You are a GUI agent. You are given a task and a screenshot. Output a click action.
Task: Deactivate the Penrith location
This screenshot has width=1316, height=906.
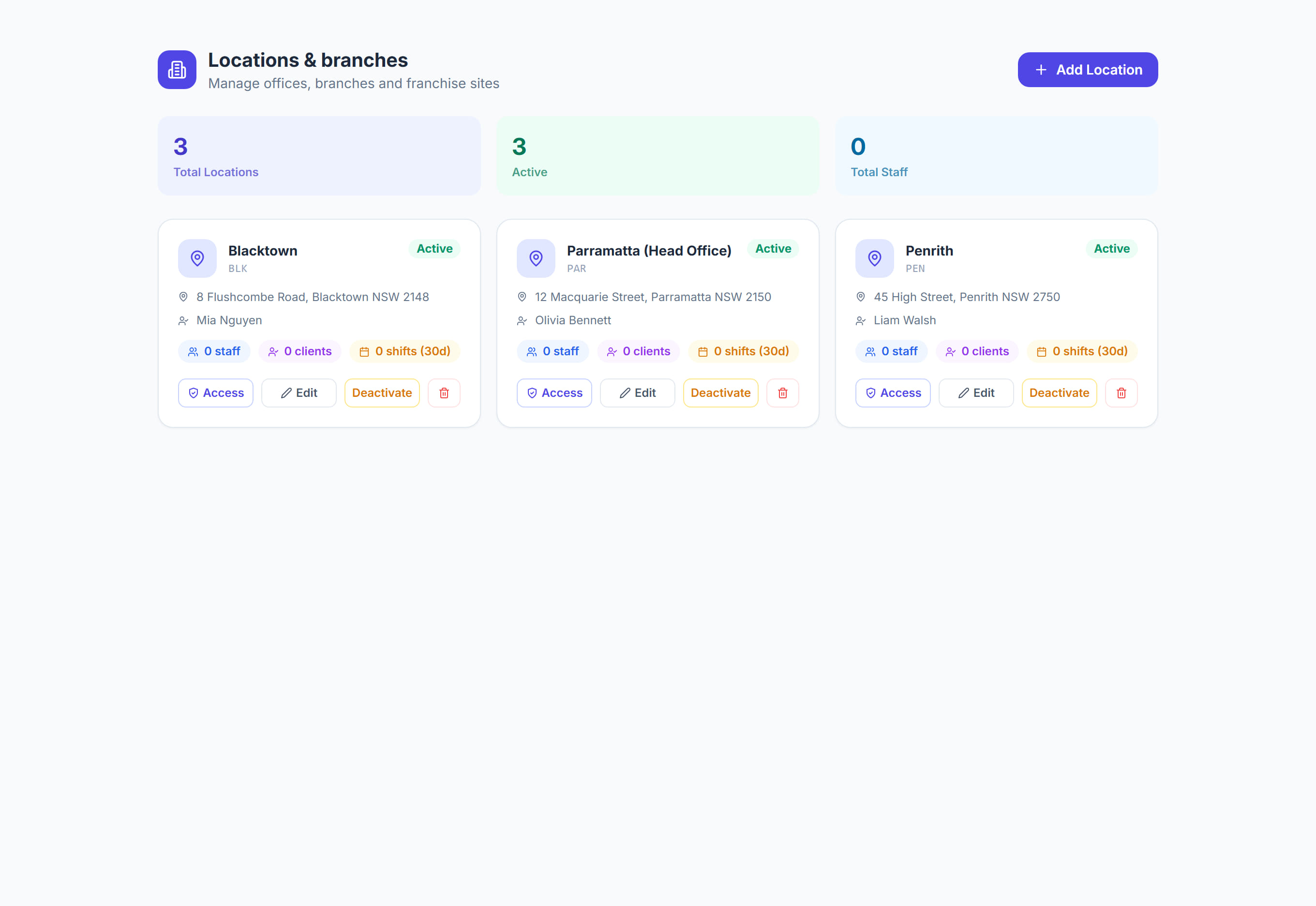click(x=1059, y=393)
